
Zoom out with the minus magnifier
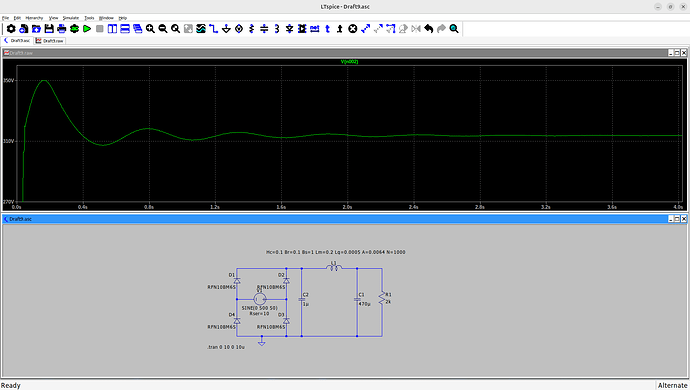[x=163, y=29]
